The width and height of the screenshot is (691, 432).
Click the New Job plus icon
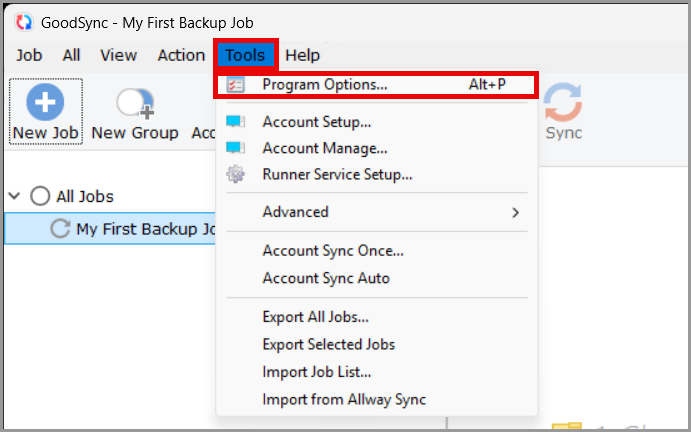[x=45, y=102]
